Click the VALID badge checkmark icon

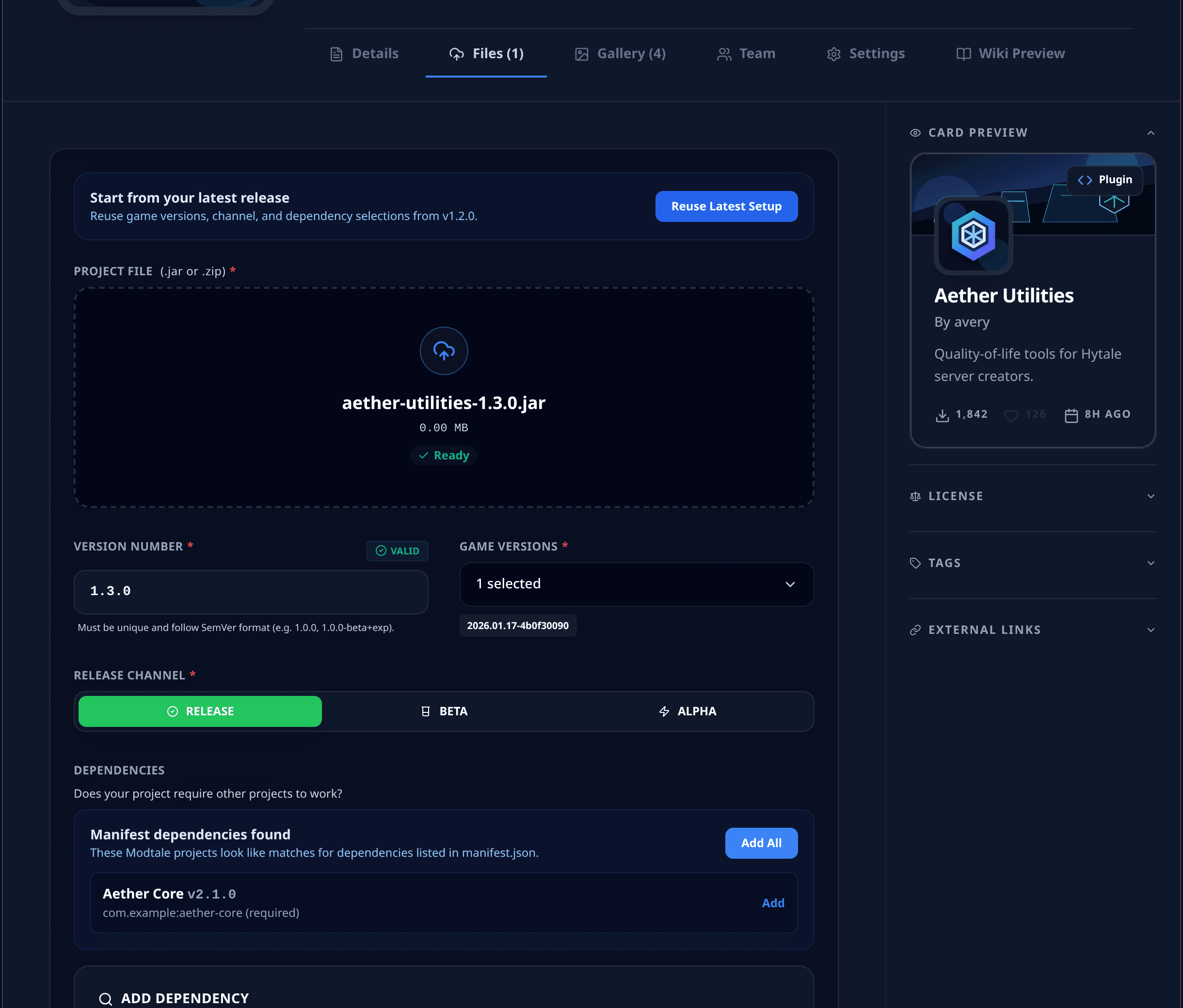pyautogui.click(x=381, y=551)
